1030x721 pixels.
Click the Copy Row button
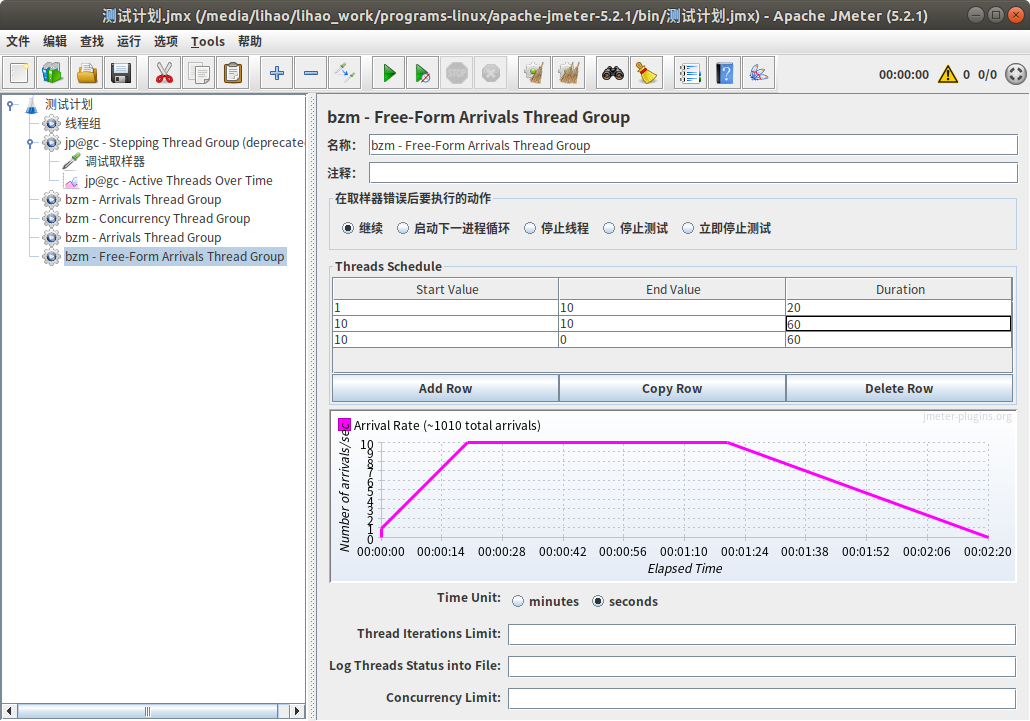[x=672, y=388]
